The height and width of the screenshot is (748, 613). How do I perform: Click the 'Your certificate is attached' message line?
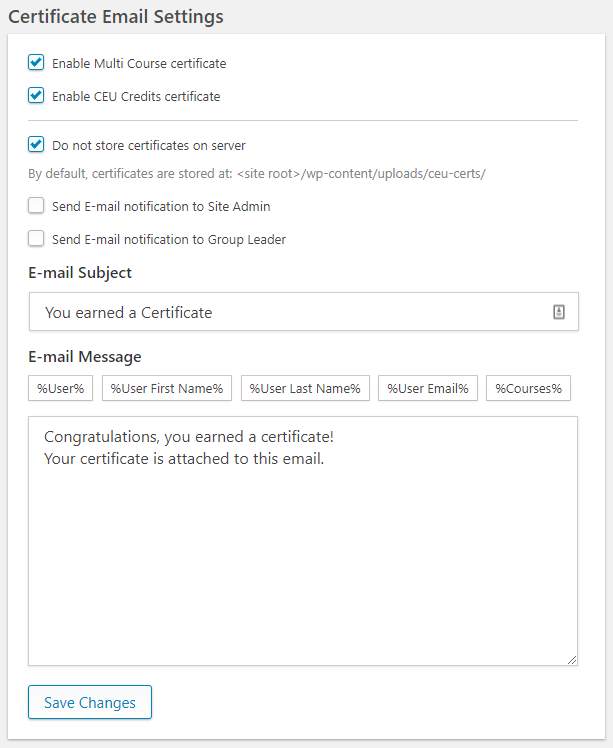tap(184, 459)
